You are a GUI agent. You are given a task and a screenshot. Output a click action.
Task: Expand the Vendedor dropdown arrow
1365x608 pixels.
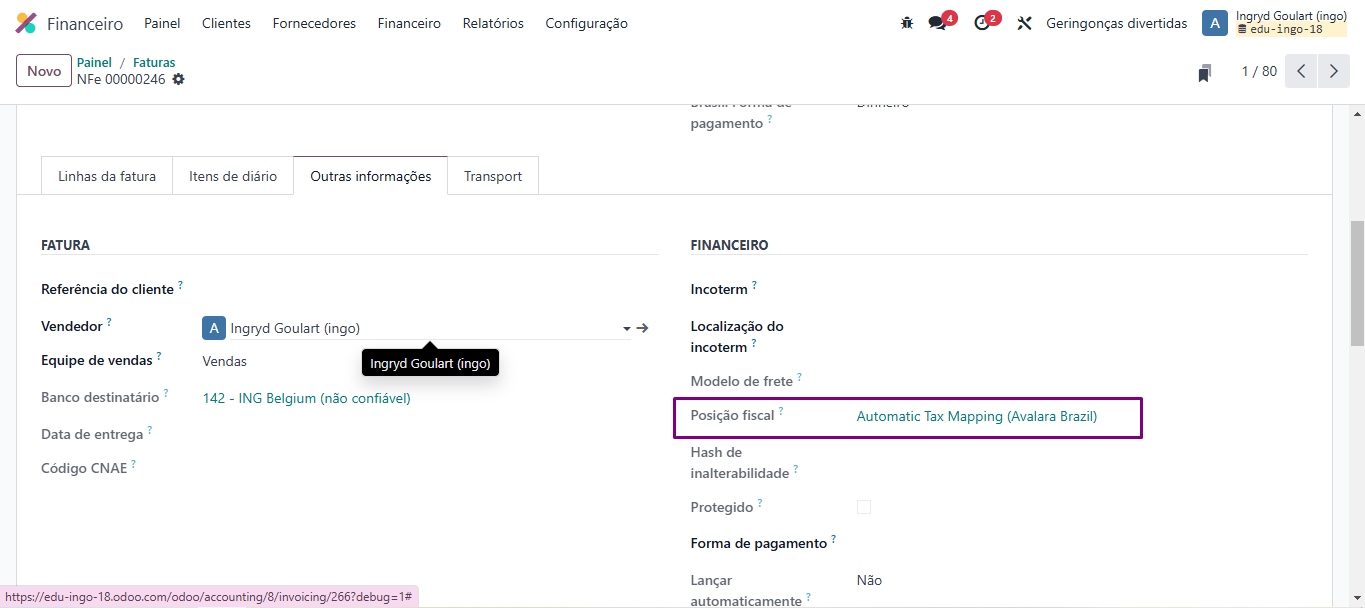627,328
